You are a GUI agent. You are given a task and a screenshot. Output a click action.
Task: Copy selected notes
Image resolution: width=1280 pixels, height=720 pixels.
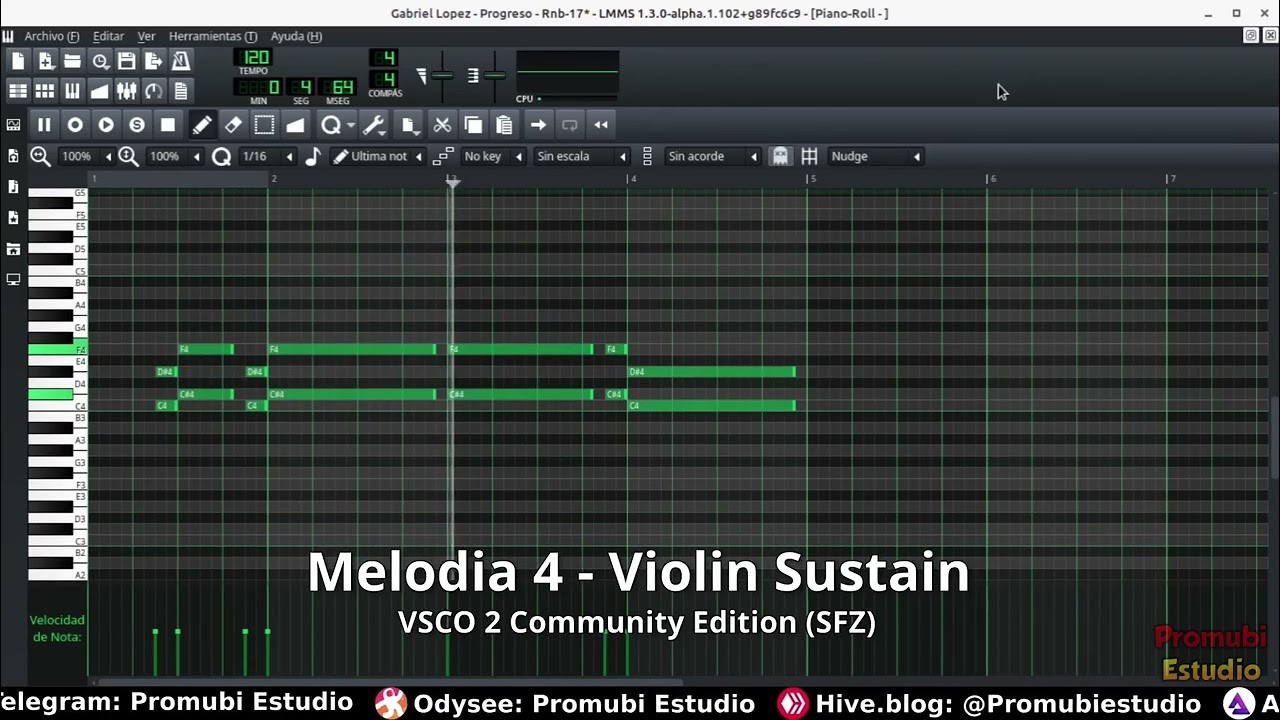pos(473,125)
